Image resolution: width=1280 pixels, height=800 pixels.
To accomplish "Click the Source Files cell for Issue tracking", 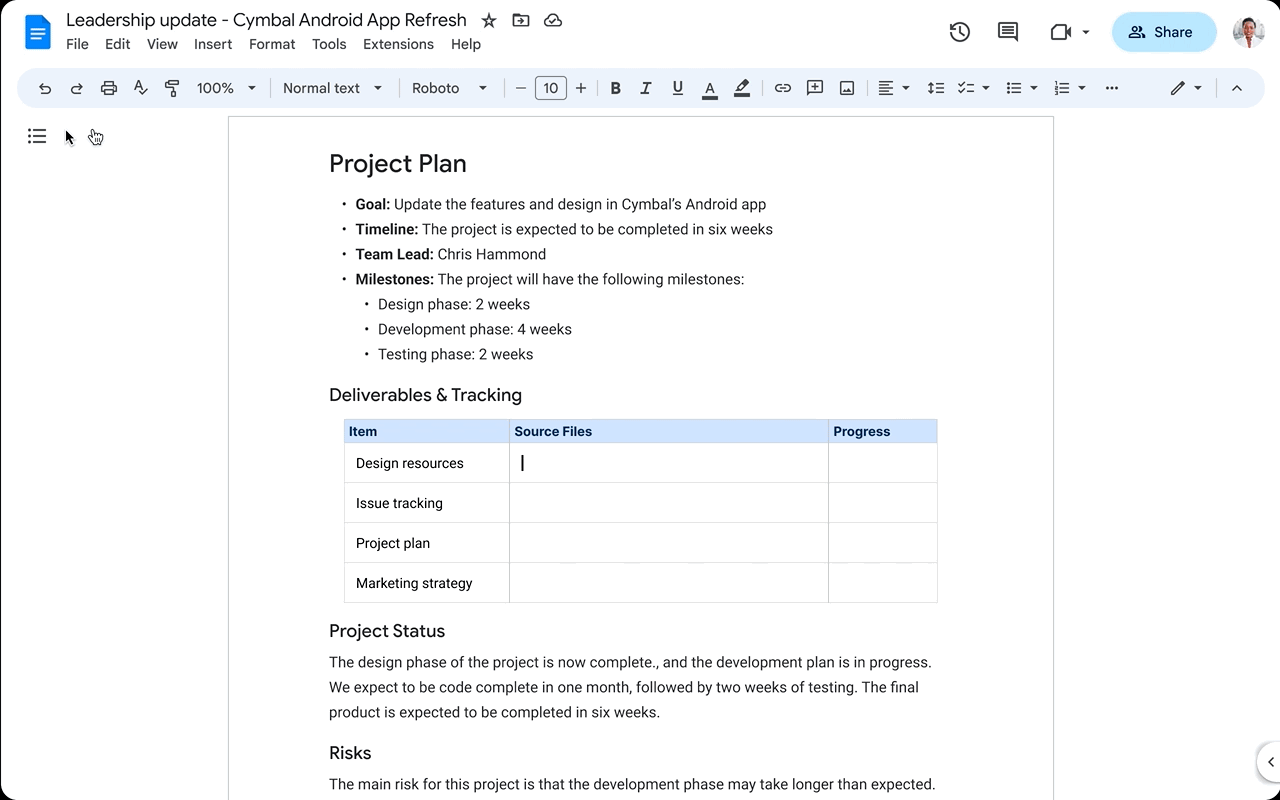I will click(668, 503).
